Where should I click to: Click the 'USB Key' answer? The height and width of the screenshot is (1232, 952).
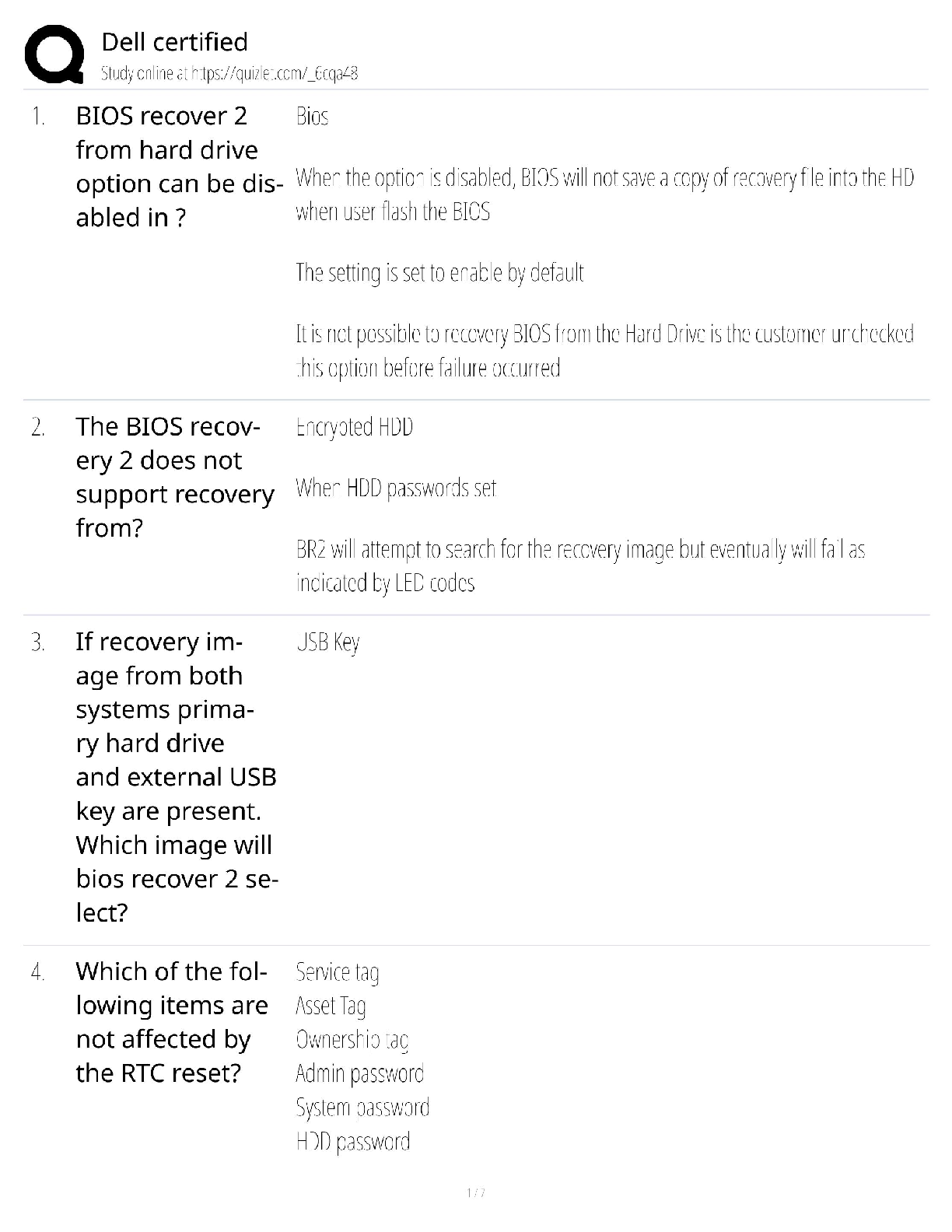pyautogui.click(x=327, y=642)
